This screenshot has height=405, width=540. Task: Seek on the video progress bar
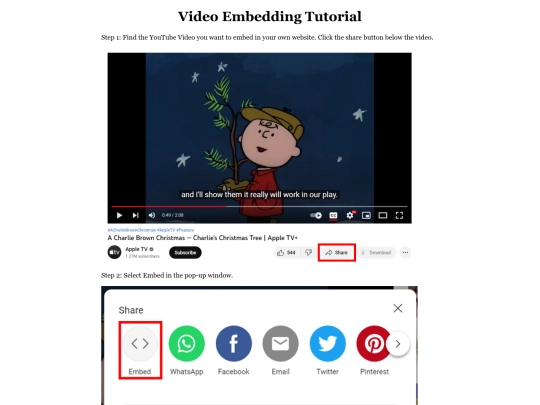coord(259,207)
